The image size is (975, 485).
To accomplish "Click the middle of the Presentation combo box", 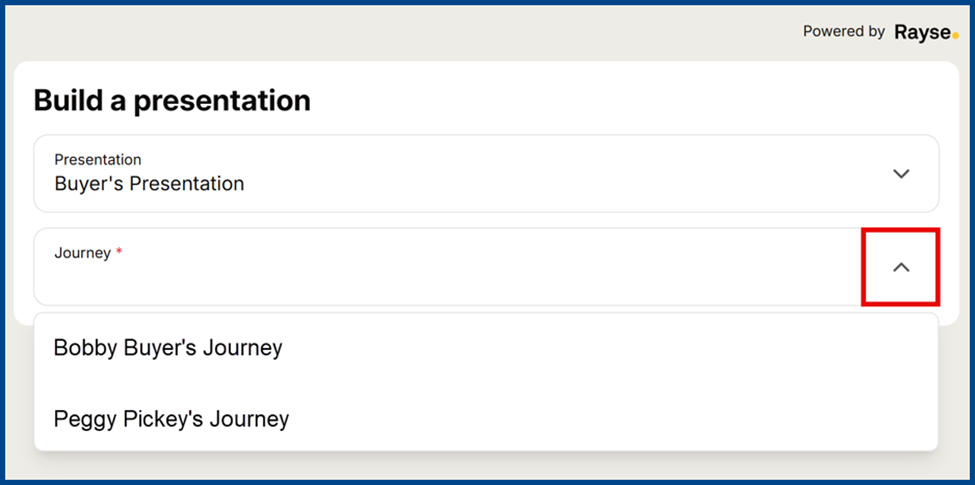I will click(x=486, y=174).
